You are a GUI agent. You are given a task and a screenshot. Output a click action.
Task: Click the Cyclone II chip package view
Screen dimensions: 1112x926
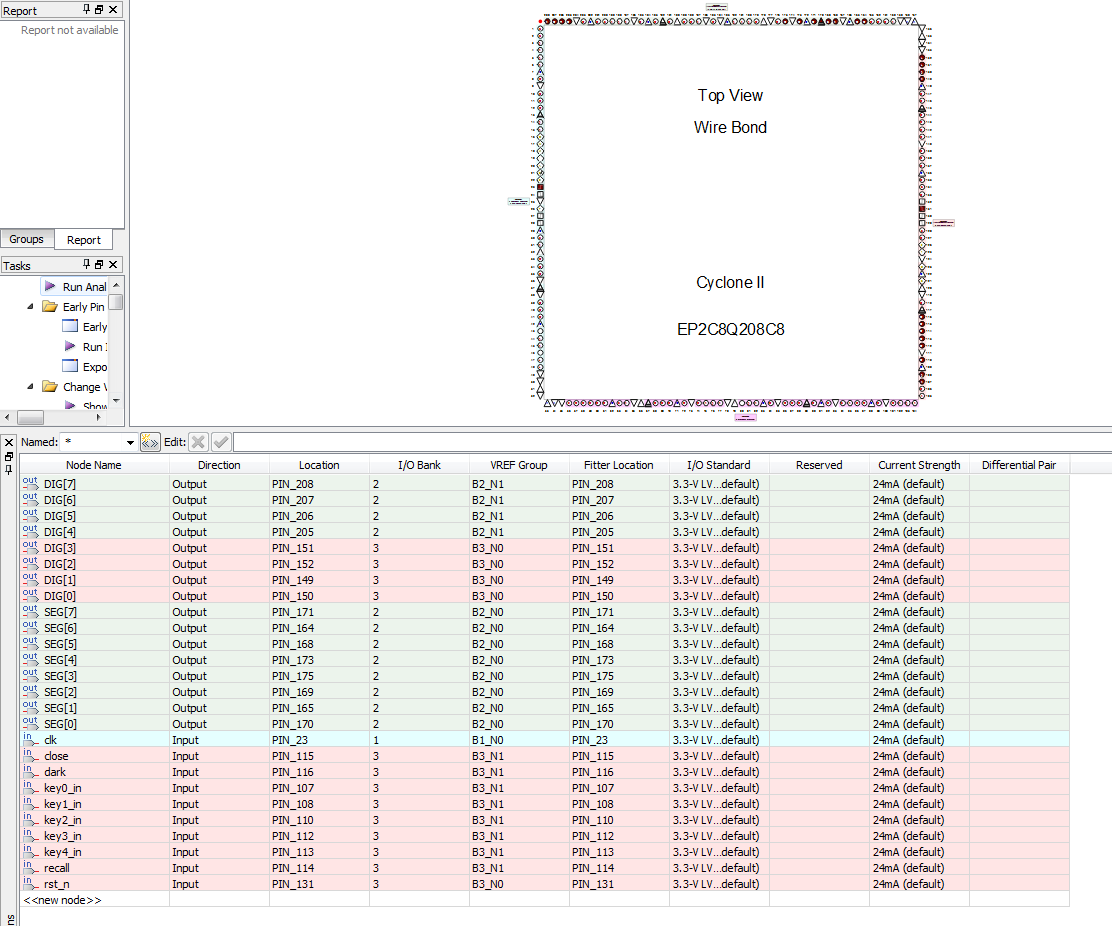click(730, 212)
